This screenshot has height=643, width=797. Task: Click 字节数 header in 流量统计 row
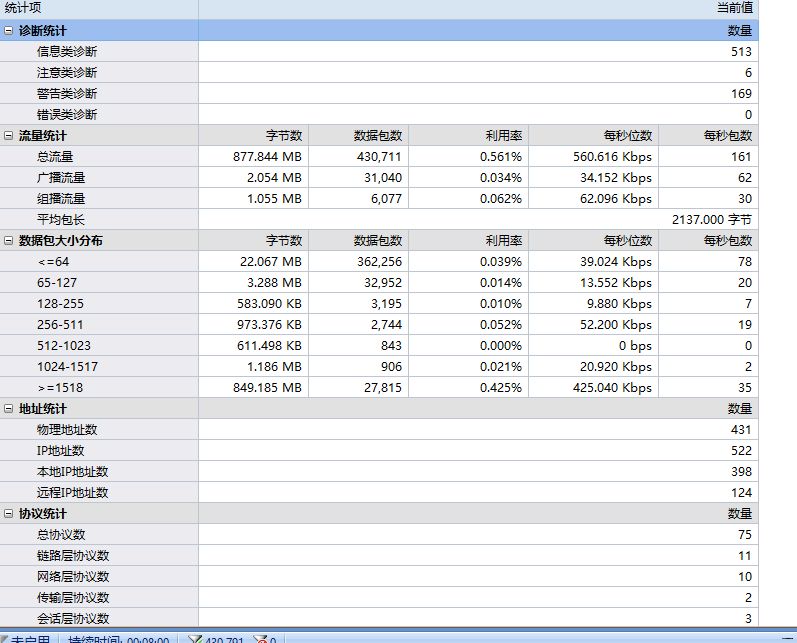284,136
